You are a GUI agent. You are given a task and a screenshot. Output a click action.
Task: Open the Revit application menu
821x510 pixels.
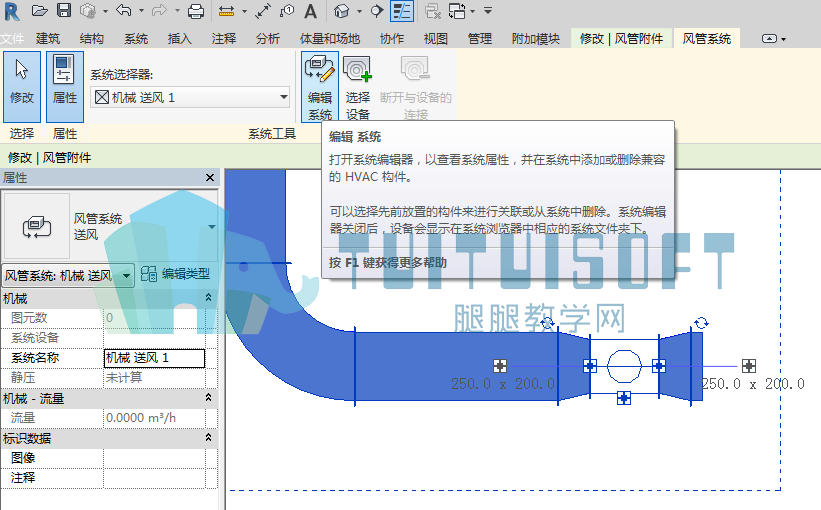[x=11, y=11]
